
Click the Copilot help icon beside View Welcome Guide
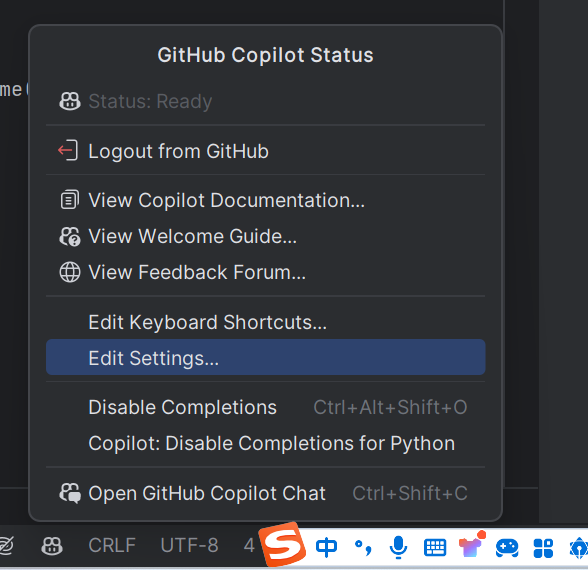click(70, 236)
